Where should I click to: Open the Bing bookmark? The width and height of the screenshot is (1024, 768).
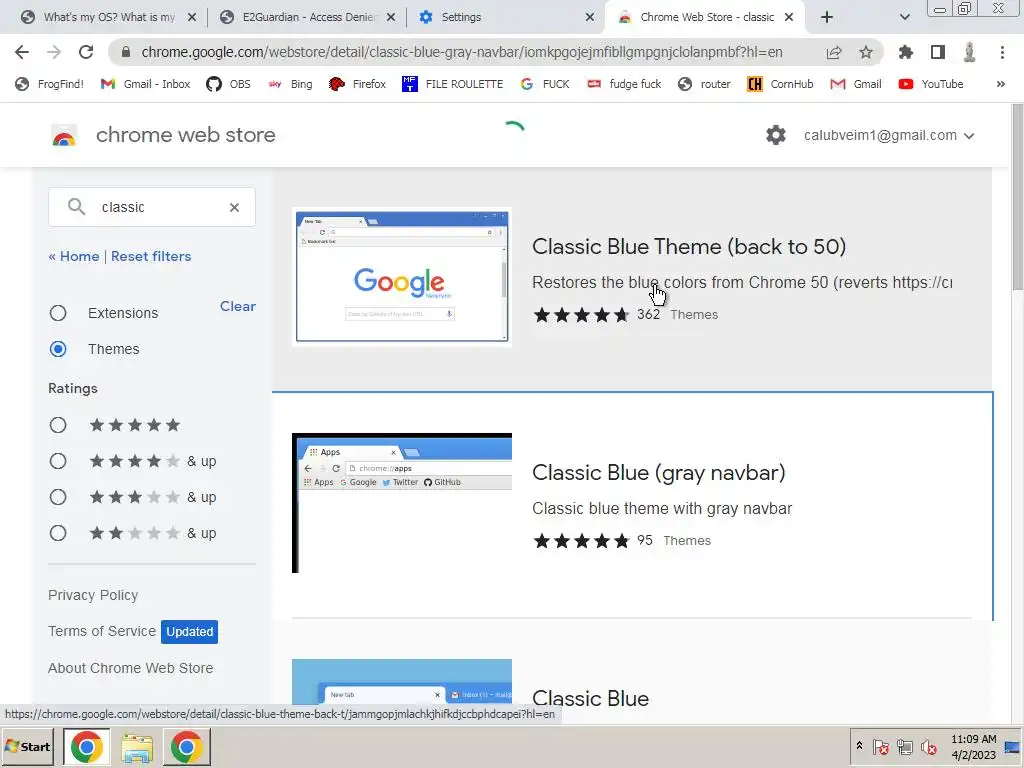tap(291, 84)
